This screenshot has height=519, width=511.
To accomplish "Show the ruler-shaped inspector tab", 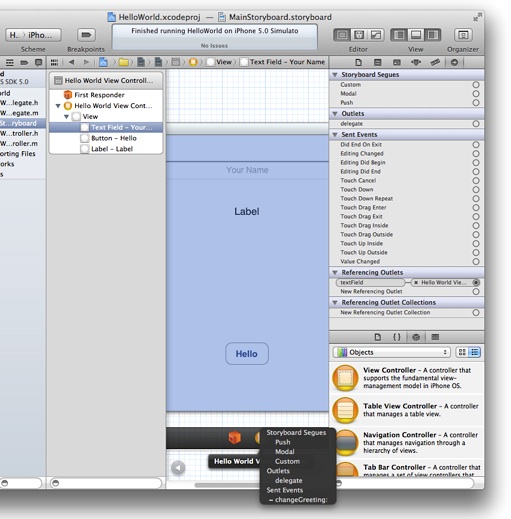I will pyautogui.click(x=435, y=62).
